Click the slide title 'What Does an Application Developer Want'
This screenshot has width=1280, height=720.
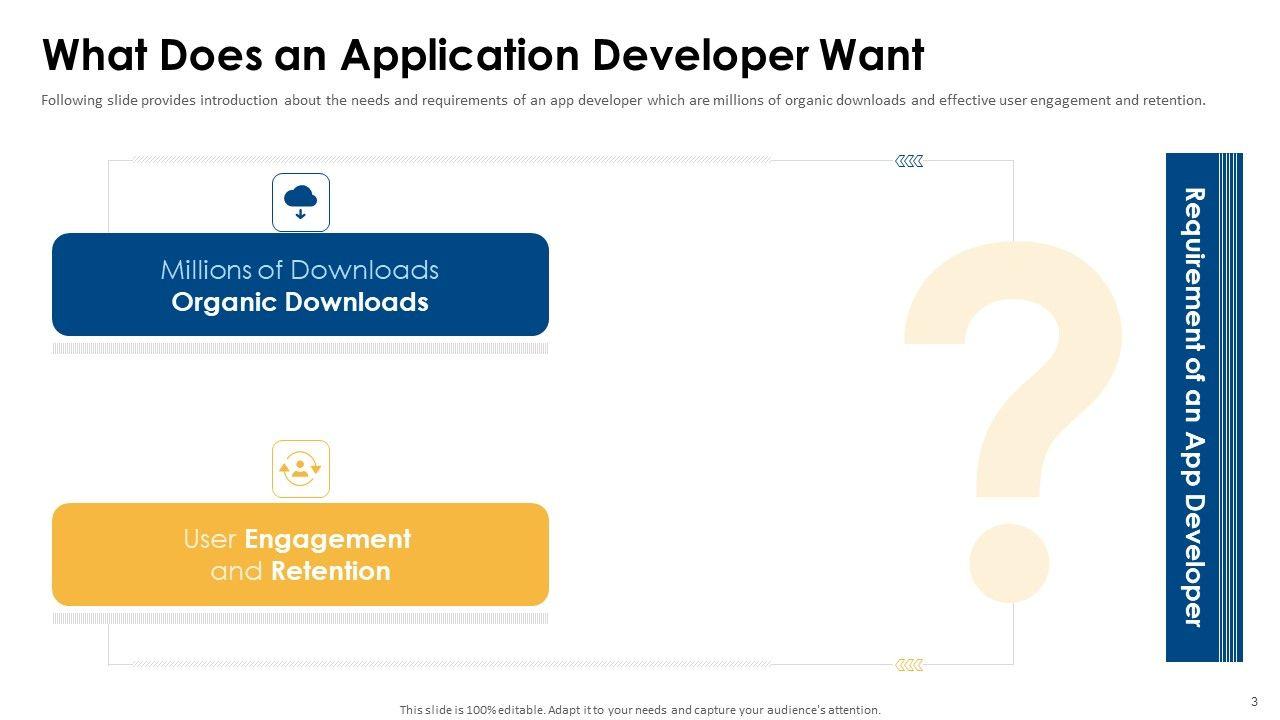[x=483, y=56]
